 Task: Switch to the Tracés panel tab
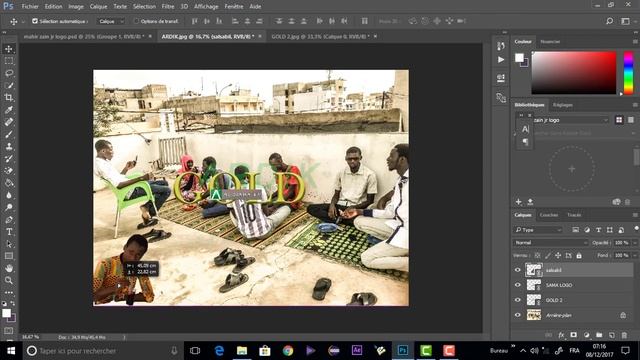(574, 215)
